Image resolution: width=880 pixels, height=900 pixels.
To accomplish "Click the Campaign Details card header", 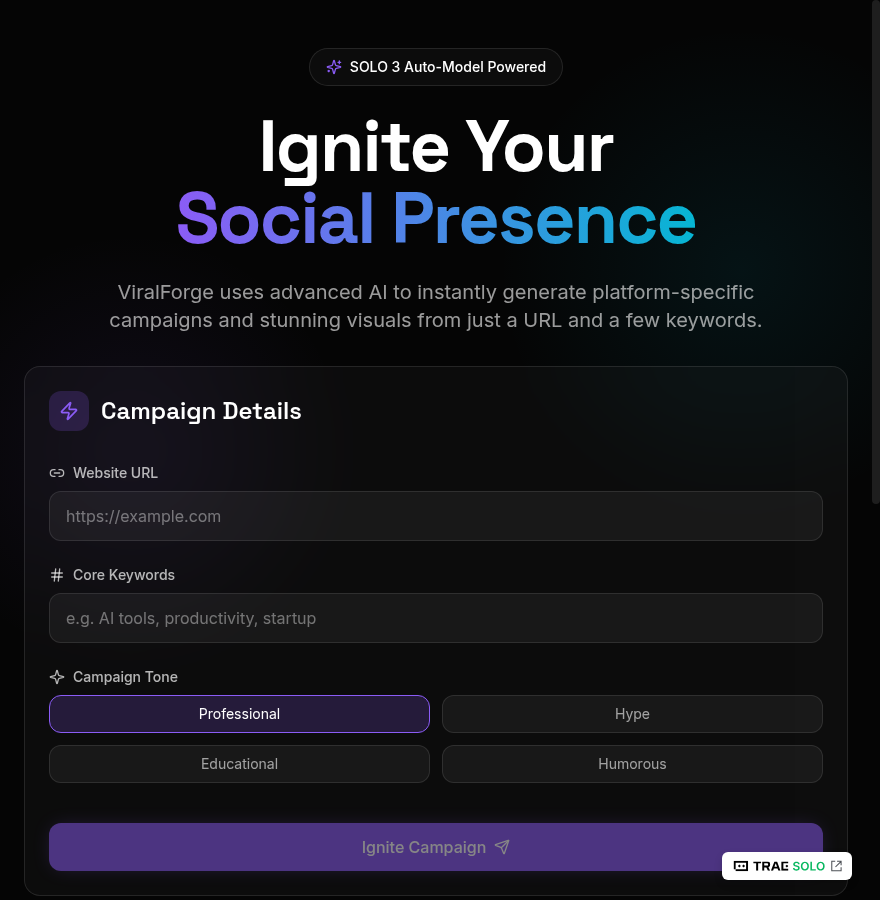I will pyautogui.click(x=201, y=411).
